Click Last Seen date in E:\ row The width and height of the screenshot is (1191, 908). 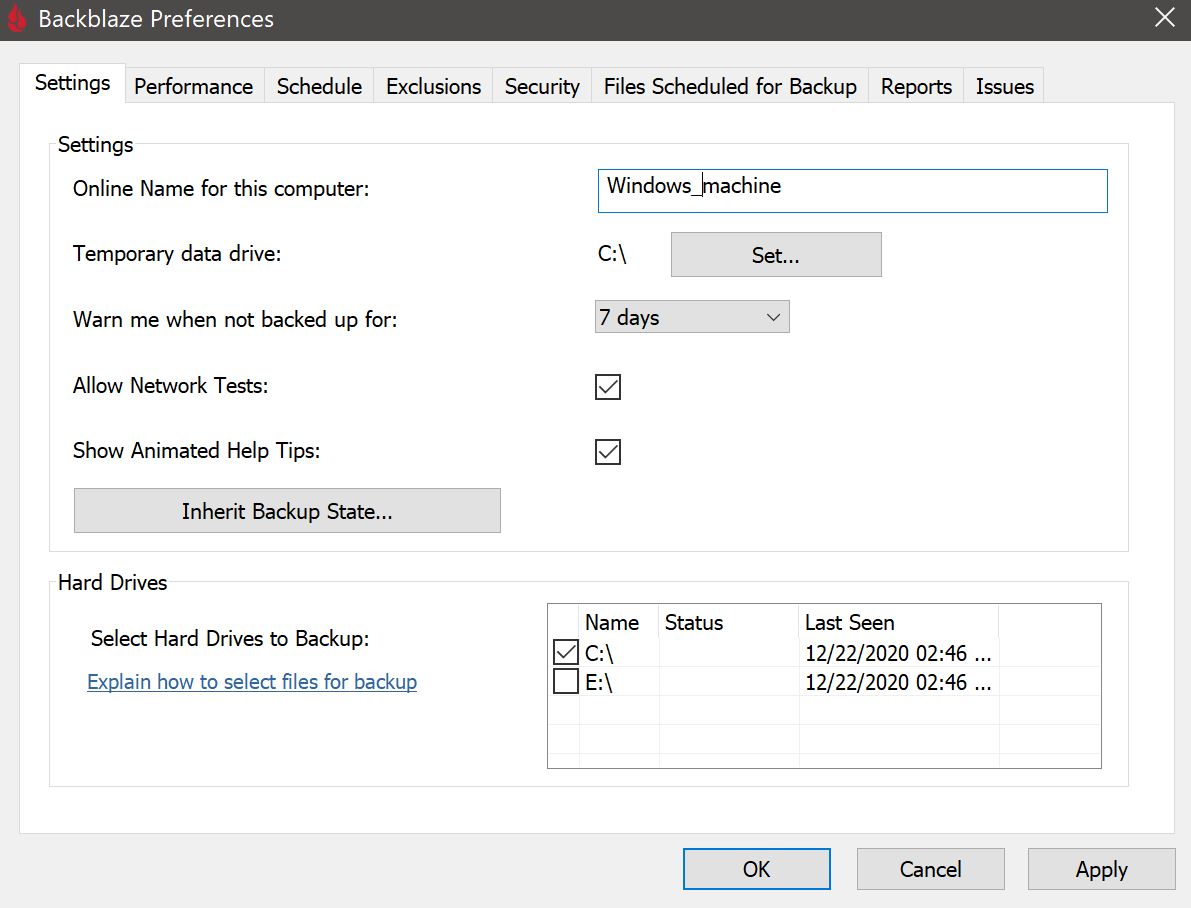click(898, 682)
